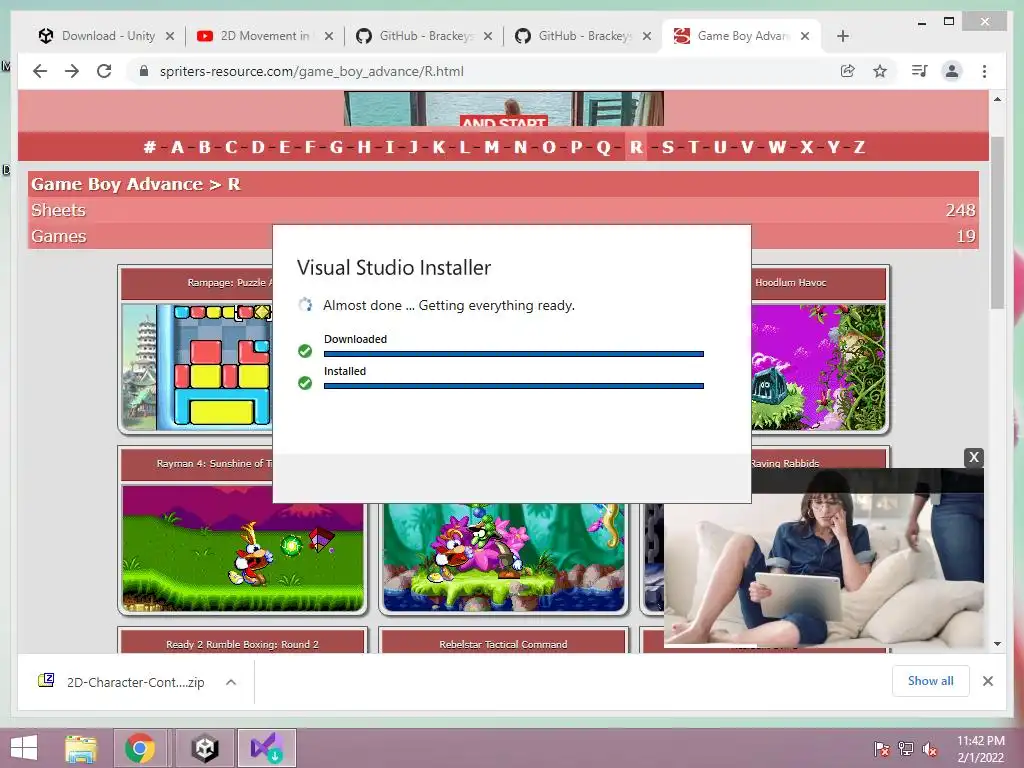Open File Explorer from the taskbar

(81, 748)
